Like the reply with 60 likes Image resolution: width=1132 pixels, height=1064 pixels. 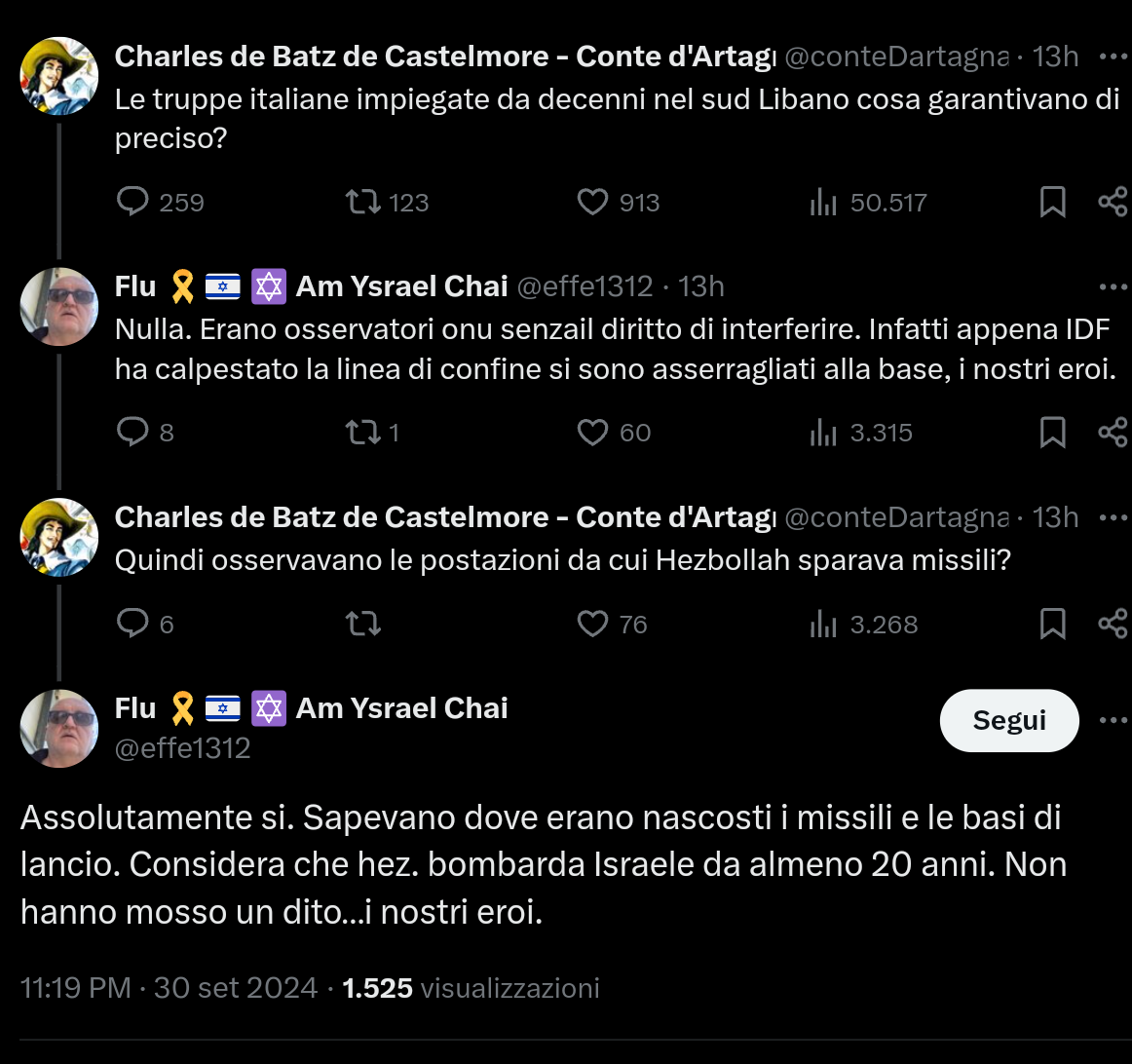coord(592,432)
